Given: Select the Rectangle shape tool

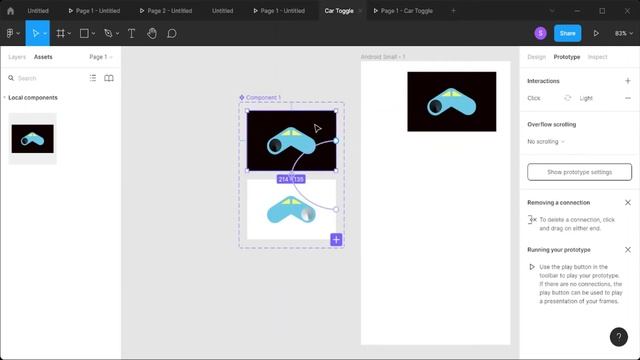Looking at the screenshot, I should pos(84,33).
